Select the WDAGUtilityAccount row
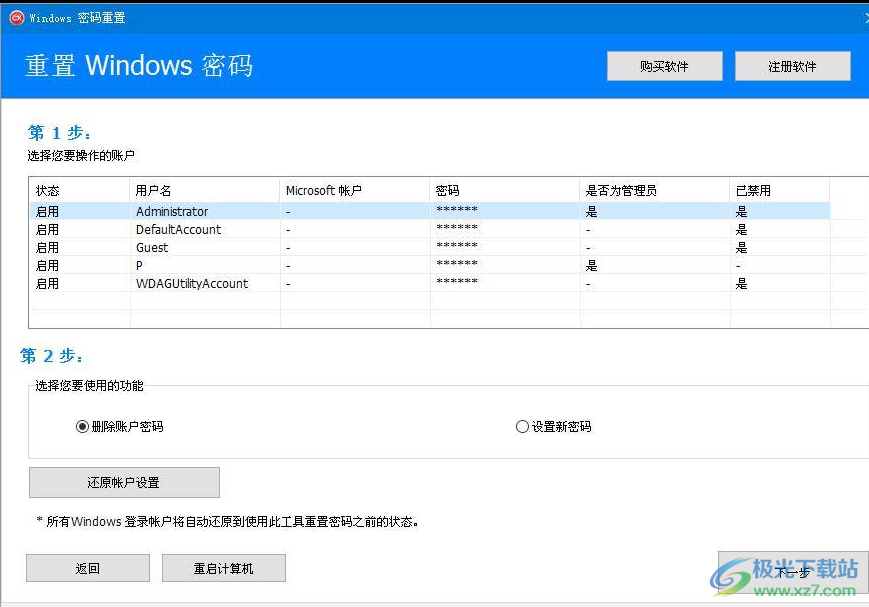Image resolution: width=869 pixels, height=607 pixels. click(430, 283)
